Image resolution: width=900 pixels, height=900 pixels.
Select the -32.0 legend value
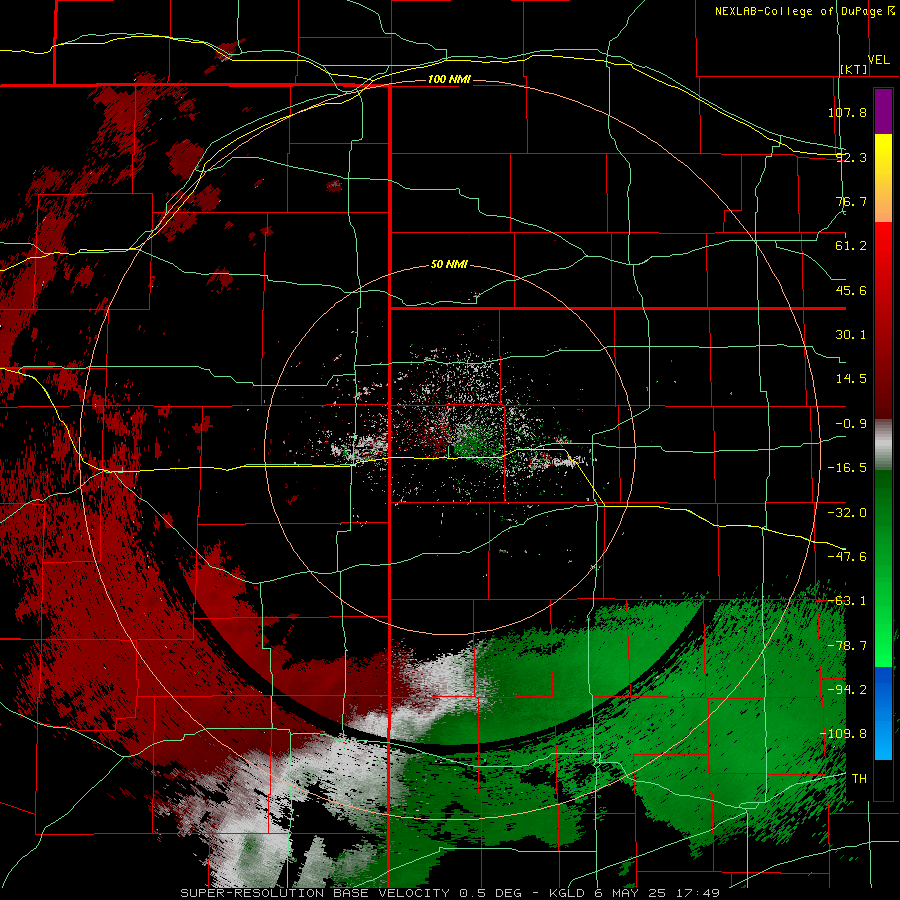(847, 513)
